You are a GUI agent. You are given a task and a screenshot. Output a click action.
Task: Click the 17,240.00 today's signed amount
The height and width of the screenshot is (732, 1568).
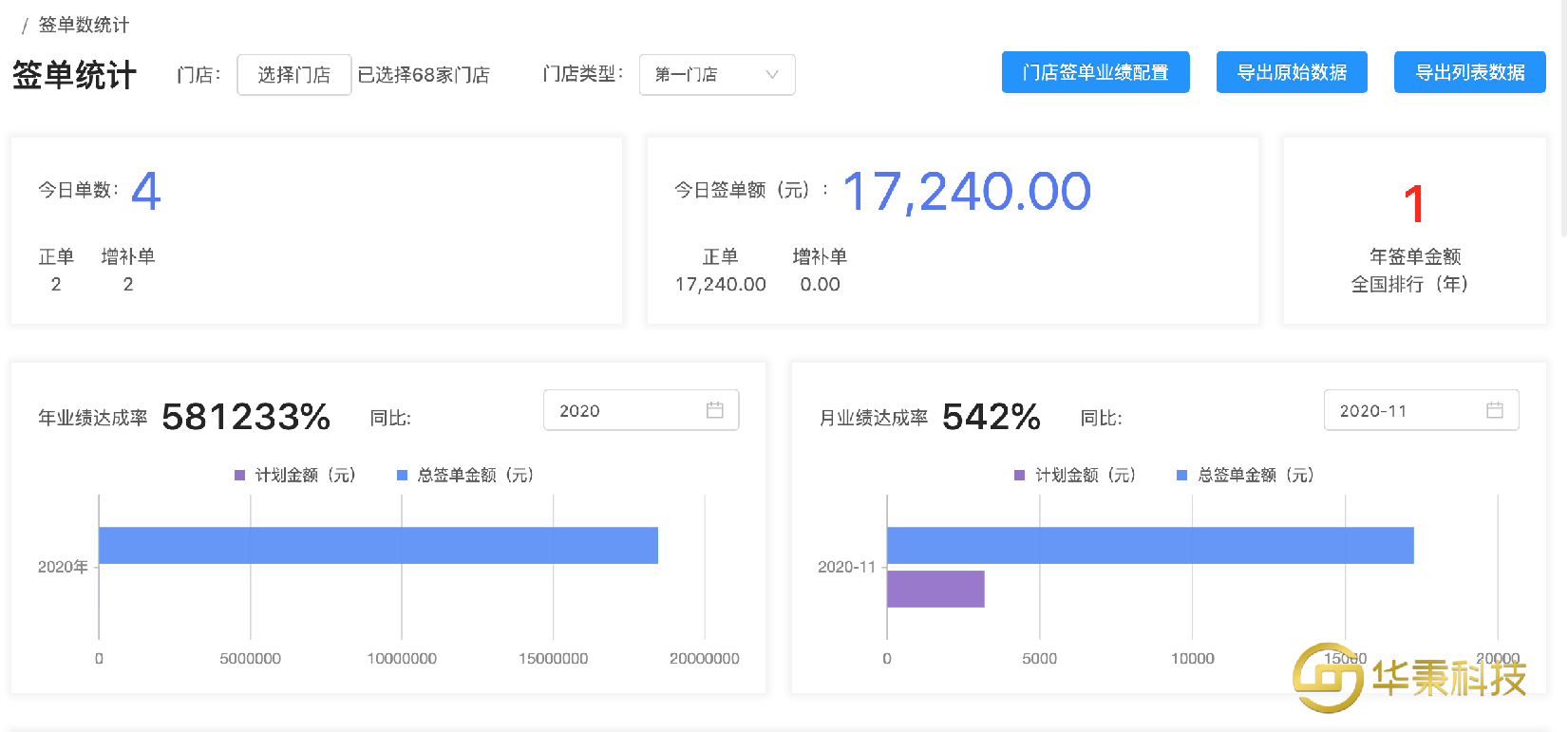(x=966, y=191)
